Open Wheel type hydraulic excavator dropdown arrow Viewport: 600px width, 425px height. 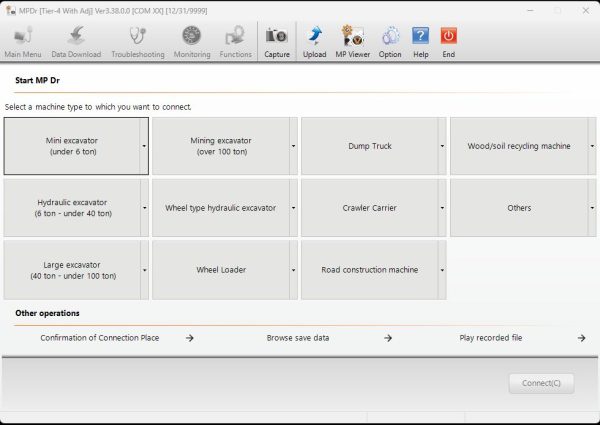coord(293,208)
